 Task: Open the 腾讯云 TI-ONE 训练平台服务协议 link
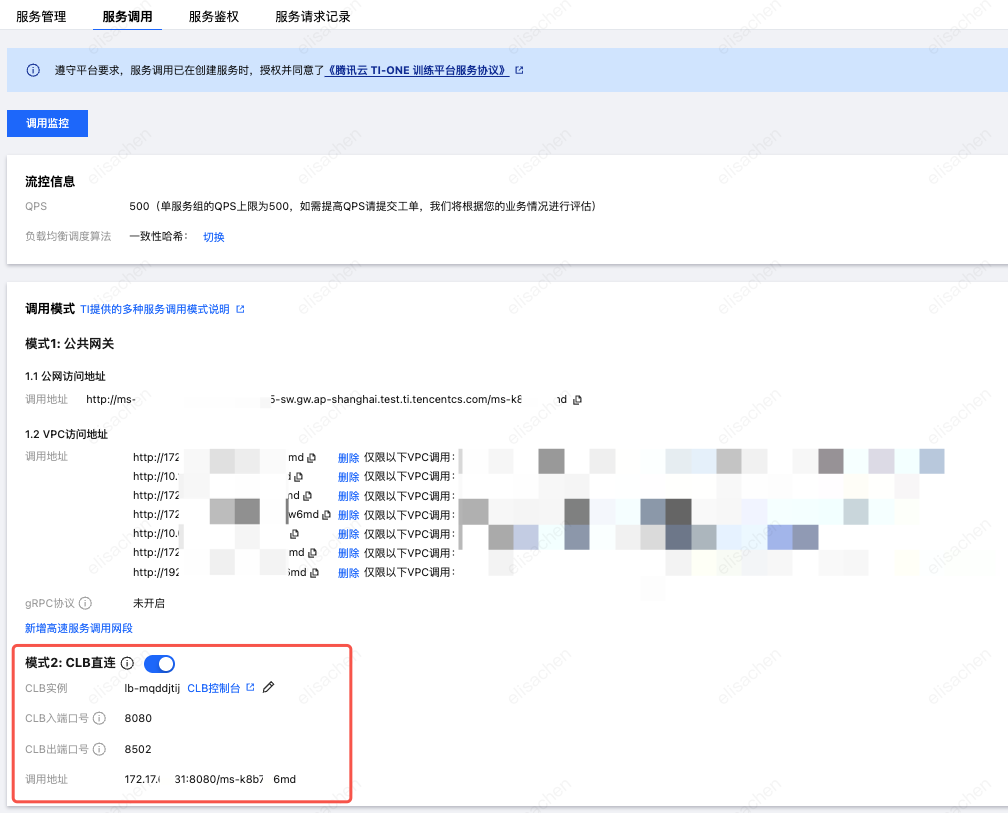[417, 70]
